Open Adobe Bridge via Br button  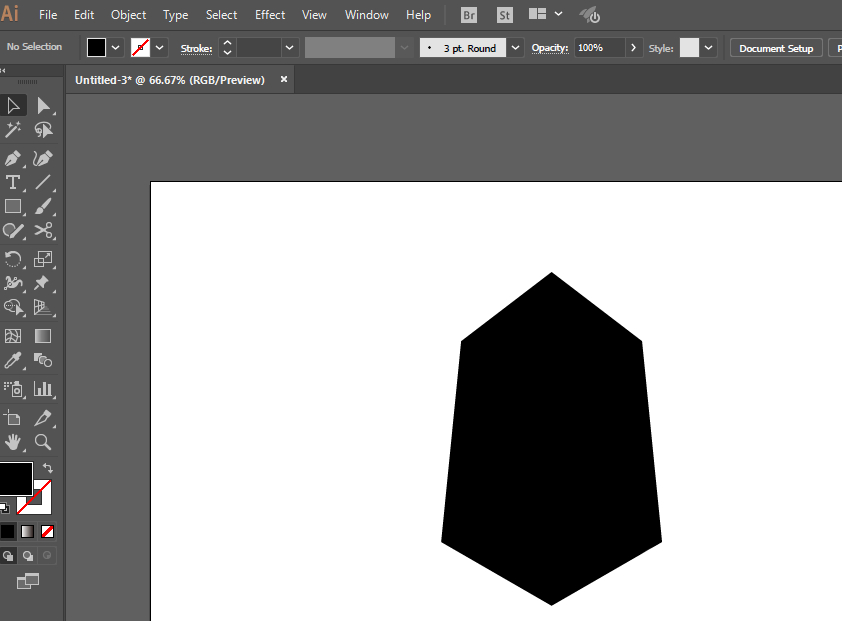[x=469, y=15]
